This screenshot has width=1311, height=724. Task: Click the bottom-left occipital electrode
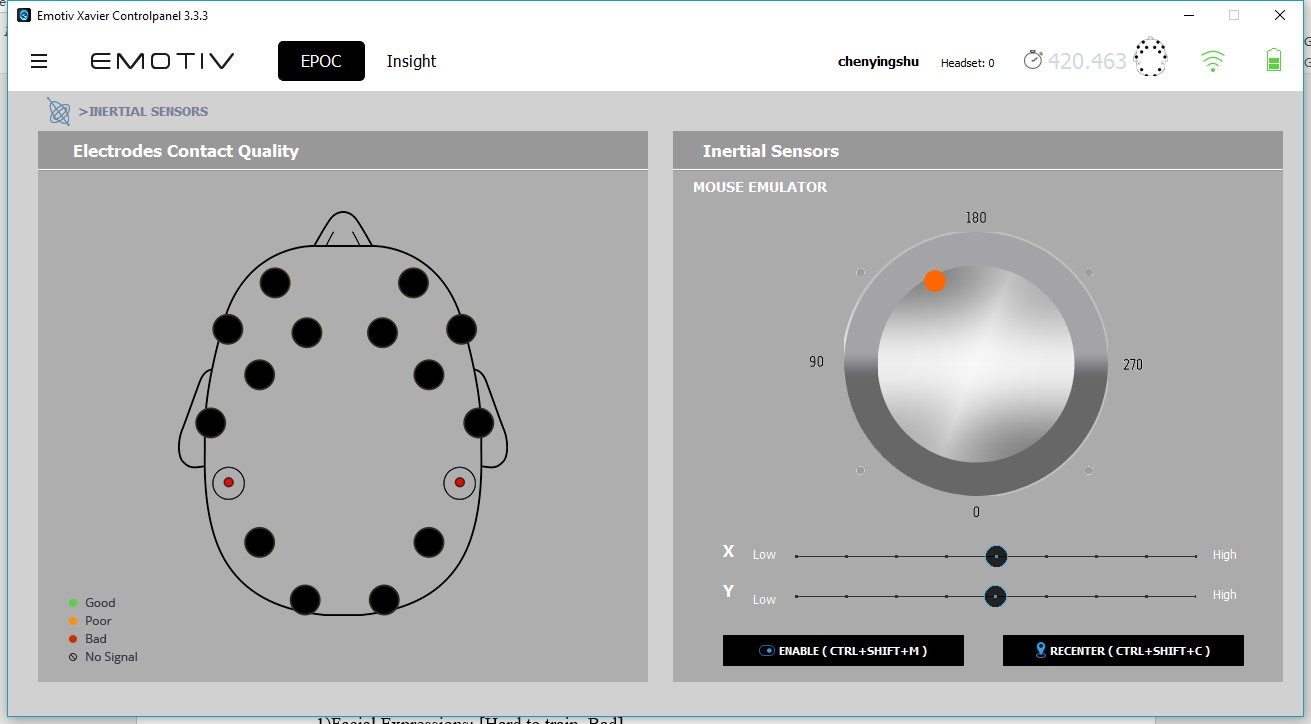pos(305,600)
